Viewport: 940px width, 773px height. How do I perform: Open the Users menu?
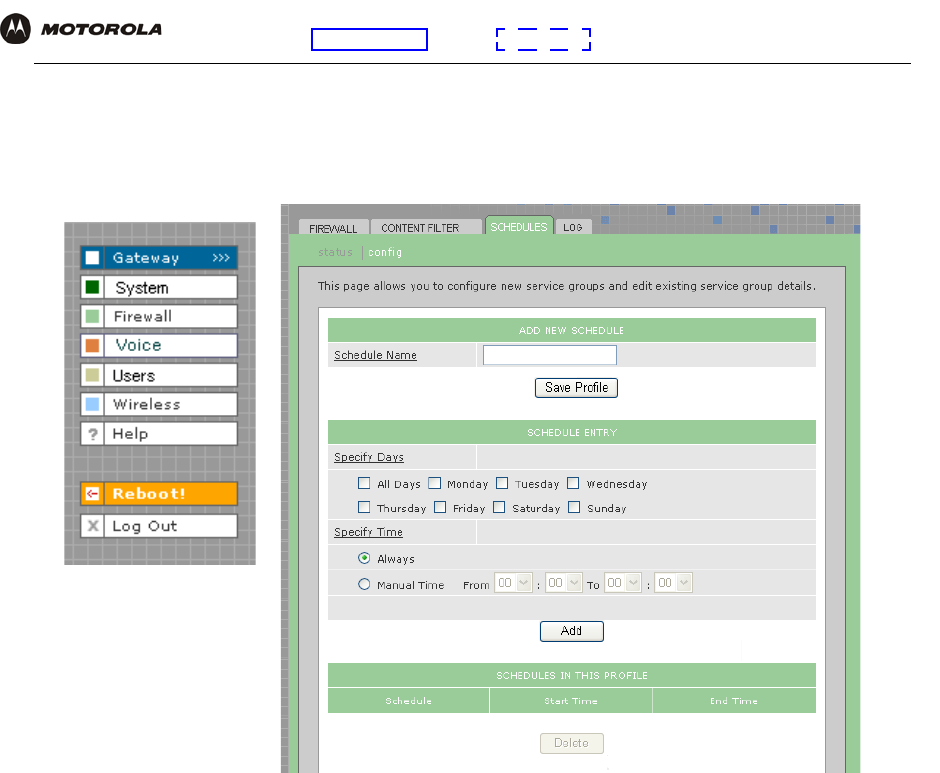coord(159,375)
